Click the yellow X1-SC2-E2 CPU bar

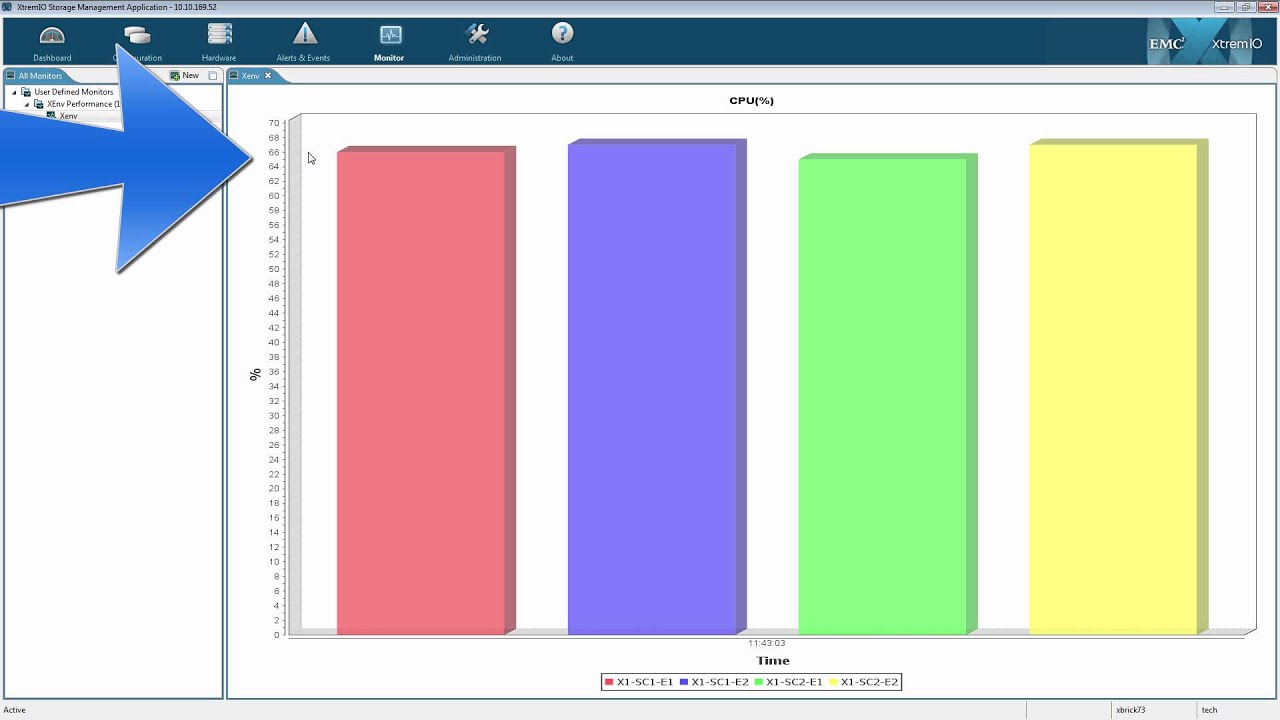[1118, 387]
